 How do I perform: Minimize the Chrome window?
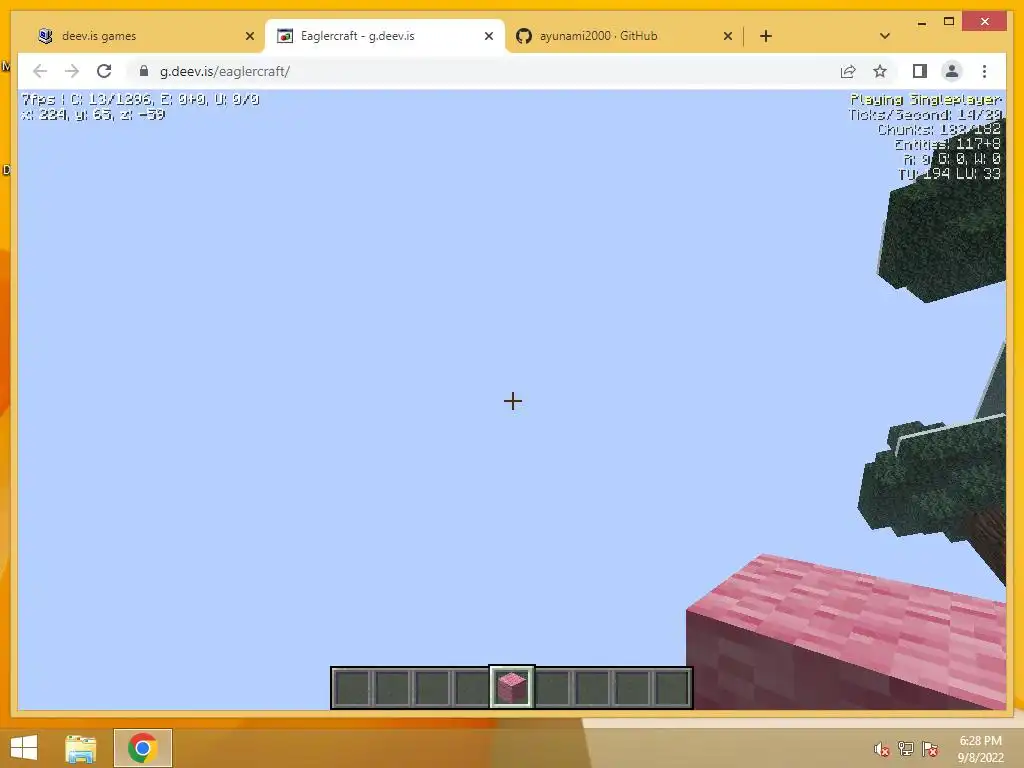click(921, 22)
